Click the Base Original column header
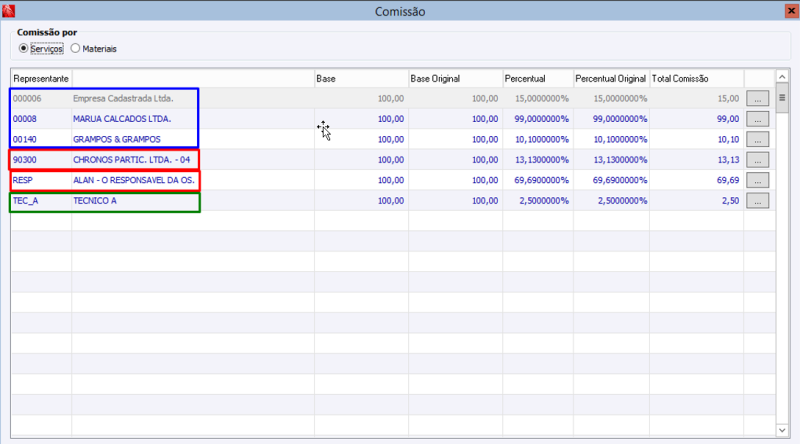This screenshot has height=444, width=800. [455, 79]
